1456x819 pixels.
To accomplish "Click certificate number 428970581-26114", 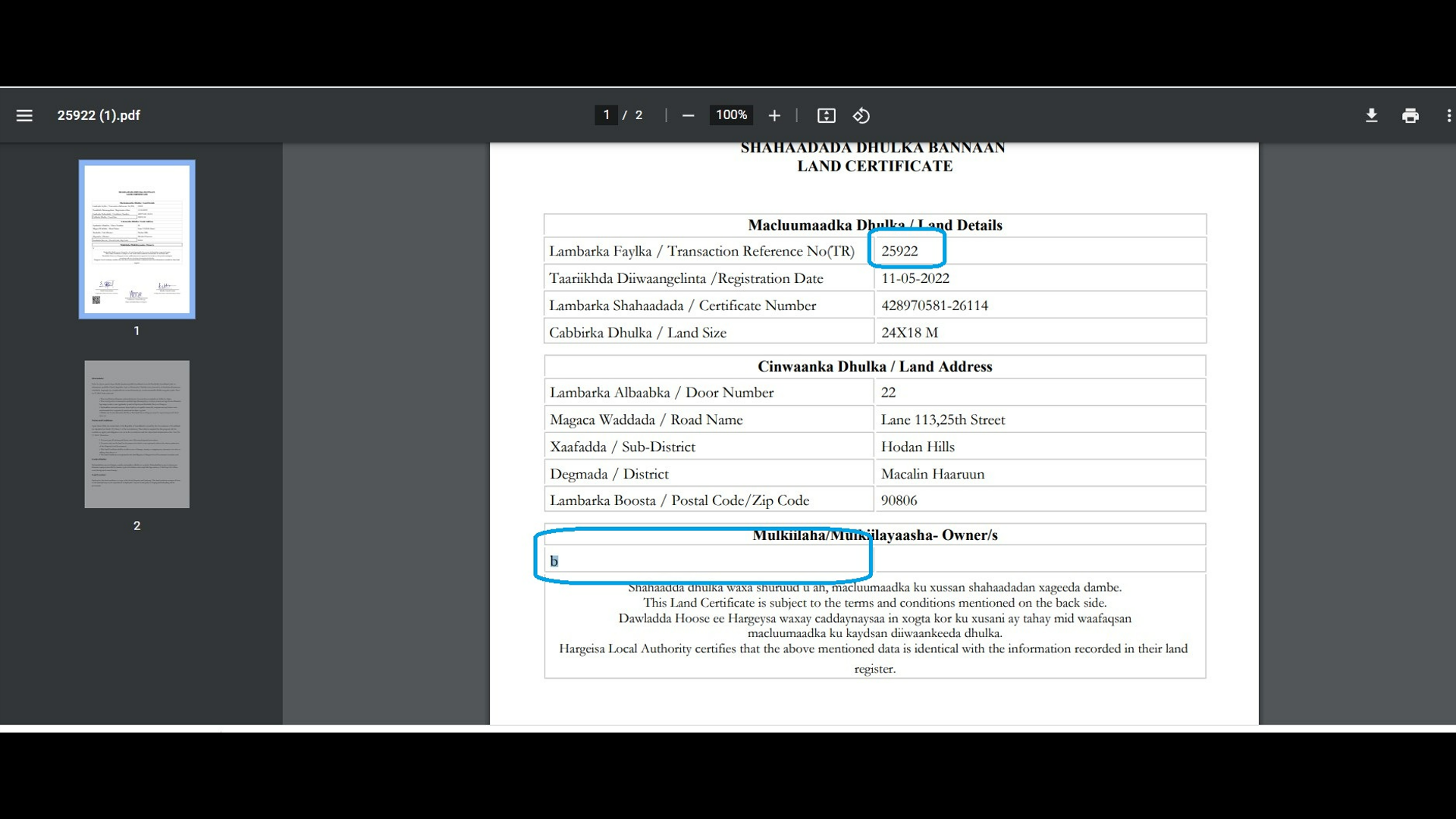I will click(934, 306).
